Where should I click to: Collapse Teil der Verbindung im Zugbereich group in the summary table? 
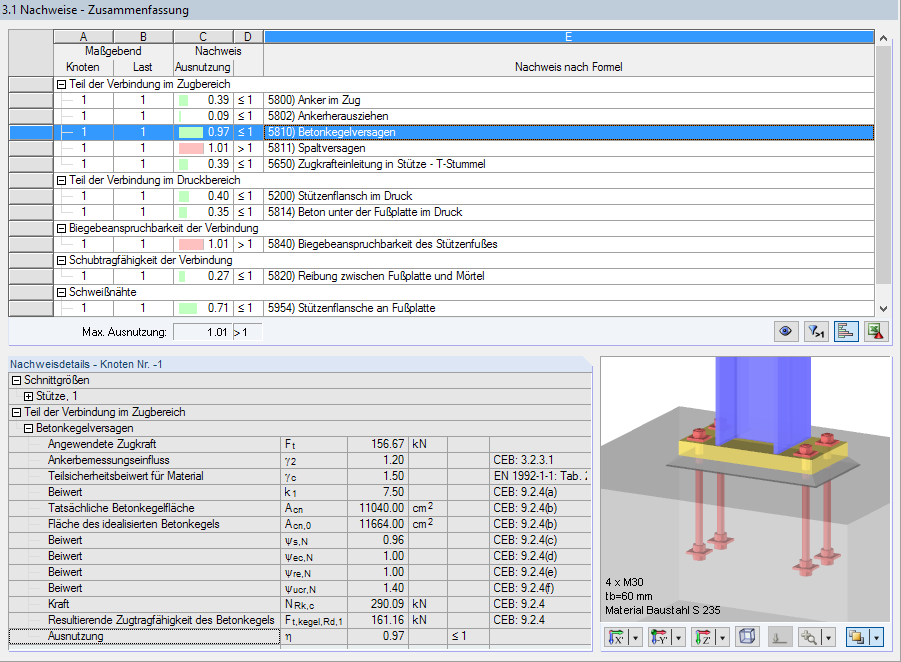point(61,84)
